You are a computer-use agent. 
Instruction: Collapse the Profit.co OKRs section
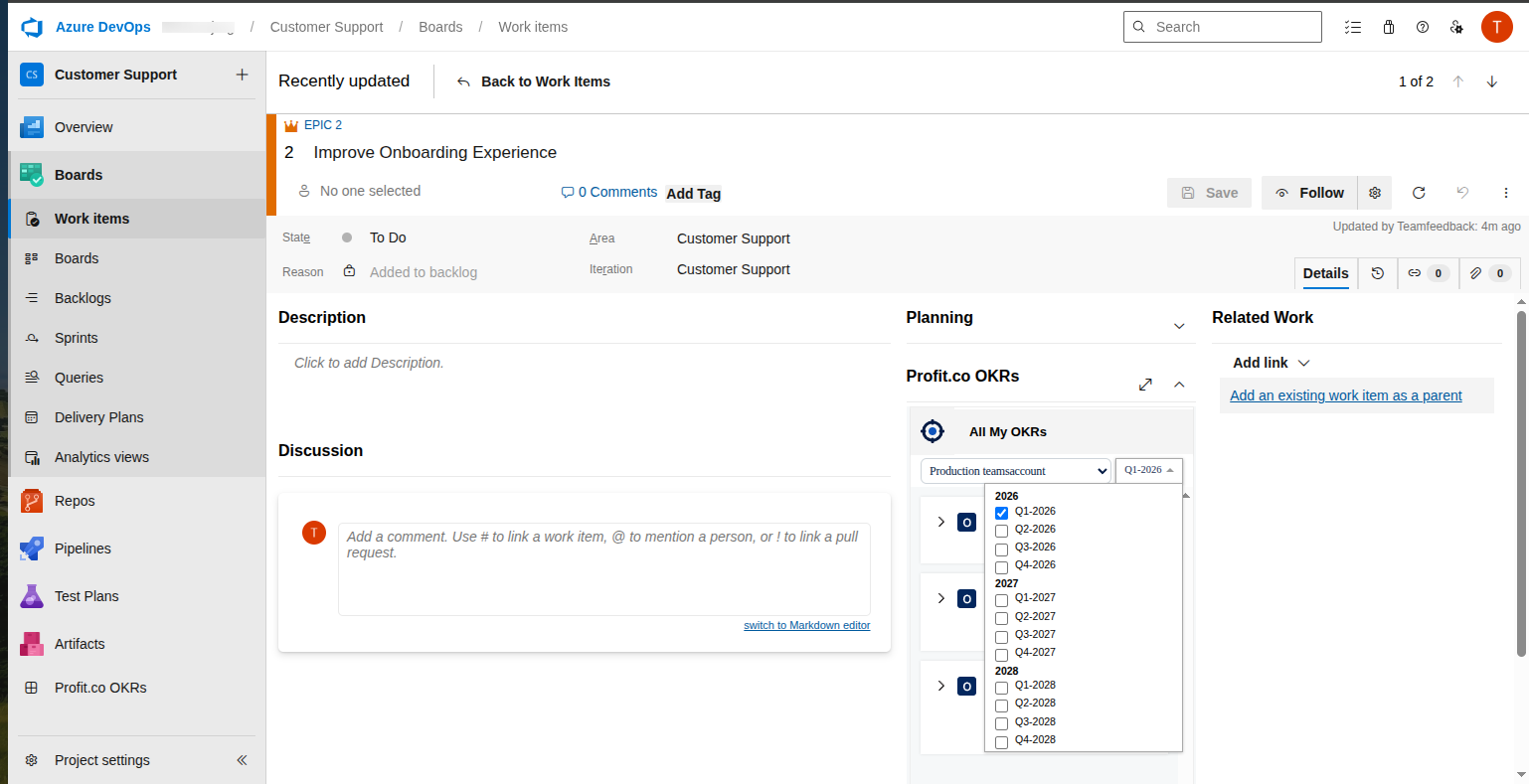pos(1179,385)
